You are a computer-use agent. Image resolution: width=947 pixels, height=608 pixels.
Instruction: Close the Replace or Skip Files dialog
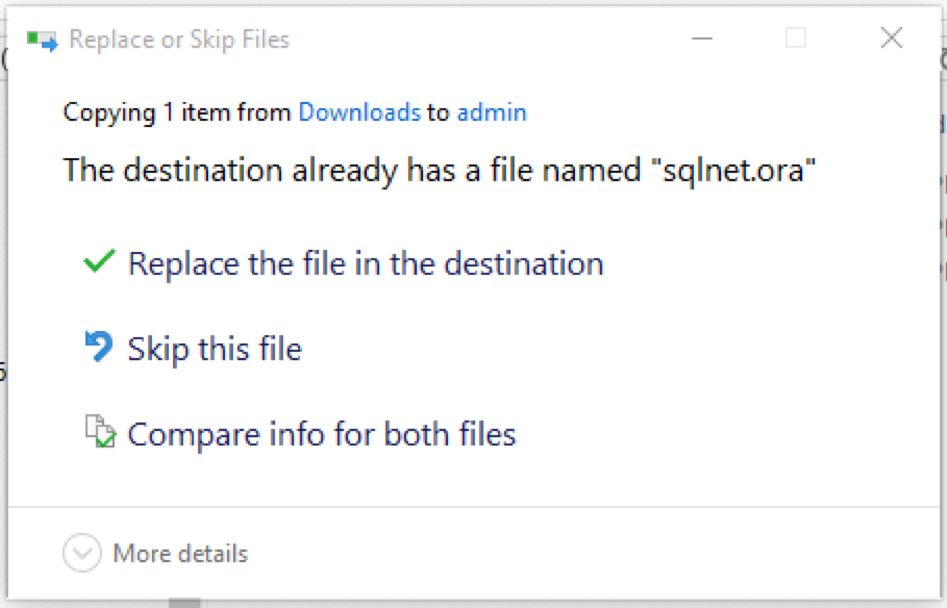point(891,39)
